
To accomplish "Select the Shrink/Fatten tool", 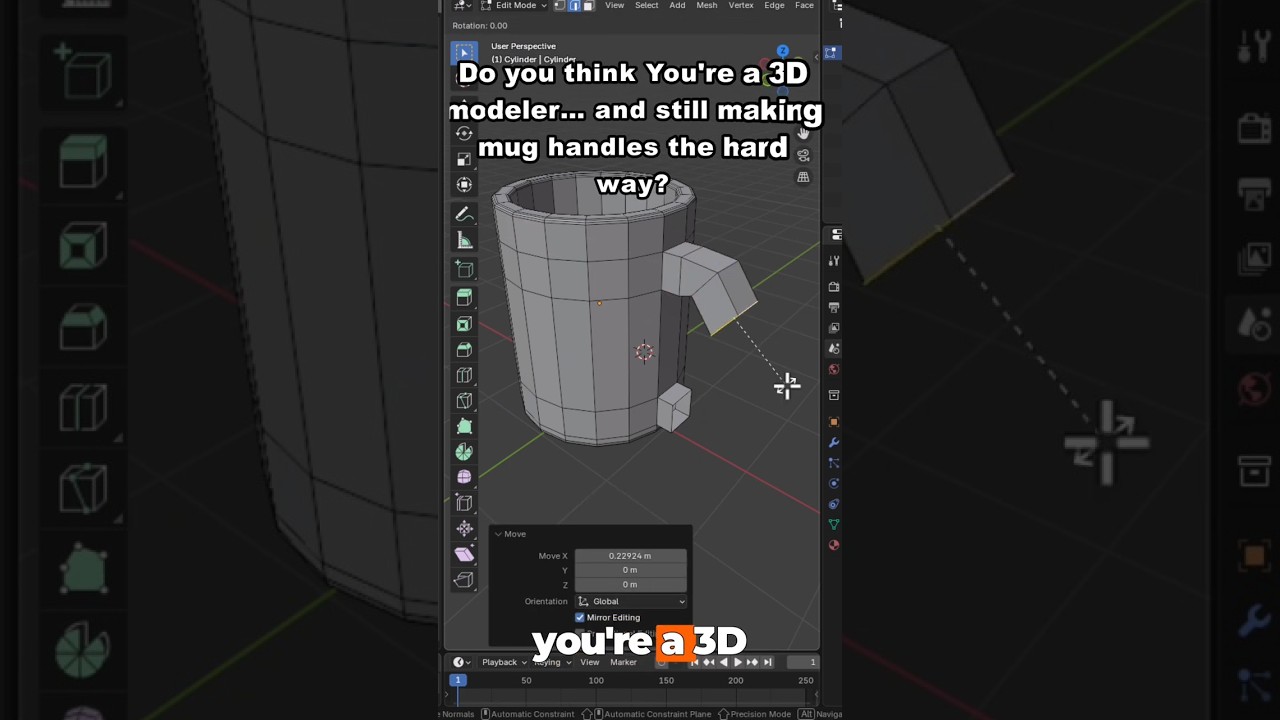I will click(x=463, y=529).
